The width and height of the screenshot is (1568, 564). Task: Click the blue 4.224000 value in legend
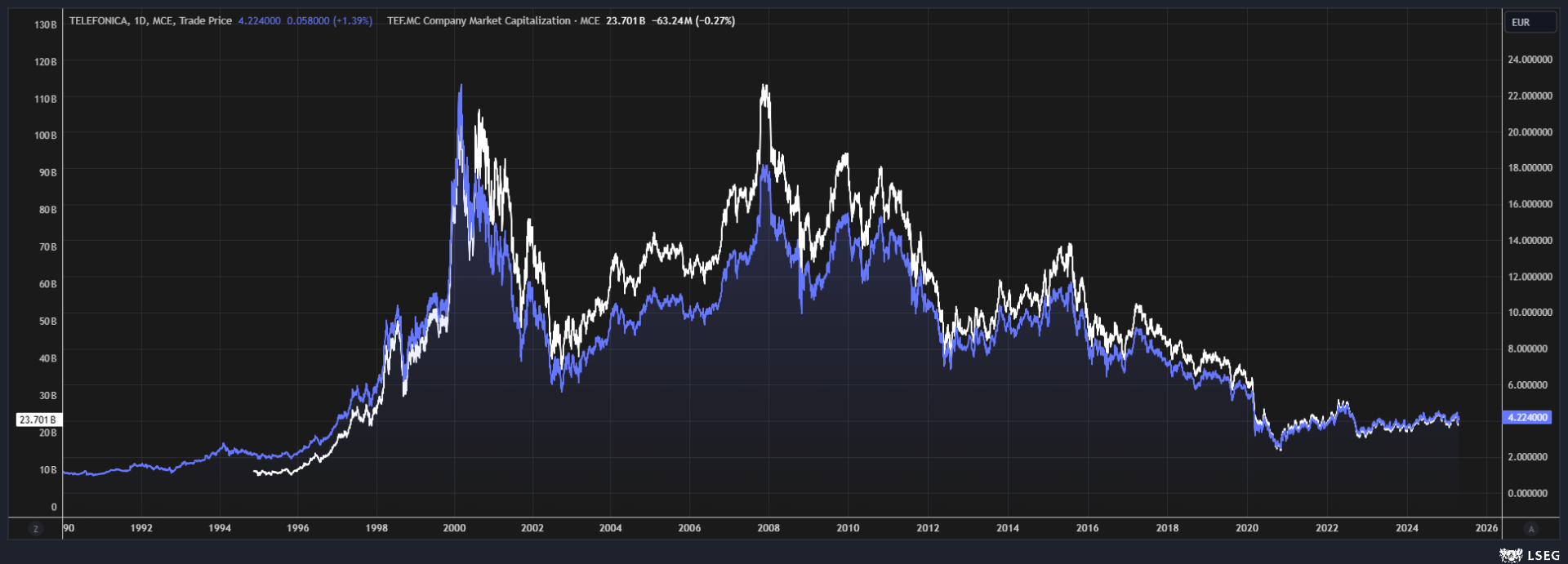(x=259, y=21)
